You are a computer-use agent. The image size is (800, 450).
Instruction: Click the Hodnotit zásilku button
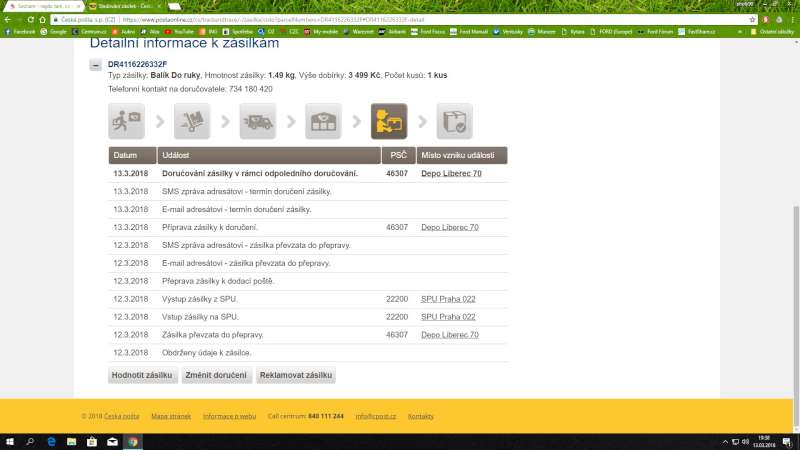coord(142,376)
